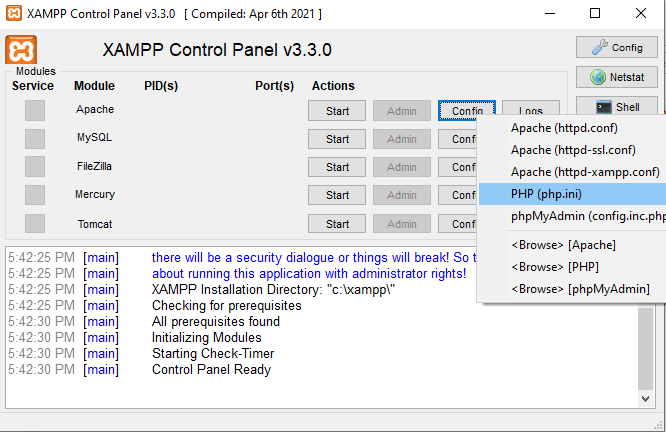Maximize the XAMPP Control Panel window
This screenshot has height=432, width=666.
(595, 13)
